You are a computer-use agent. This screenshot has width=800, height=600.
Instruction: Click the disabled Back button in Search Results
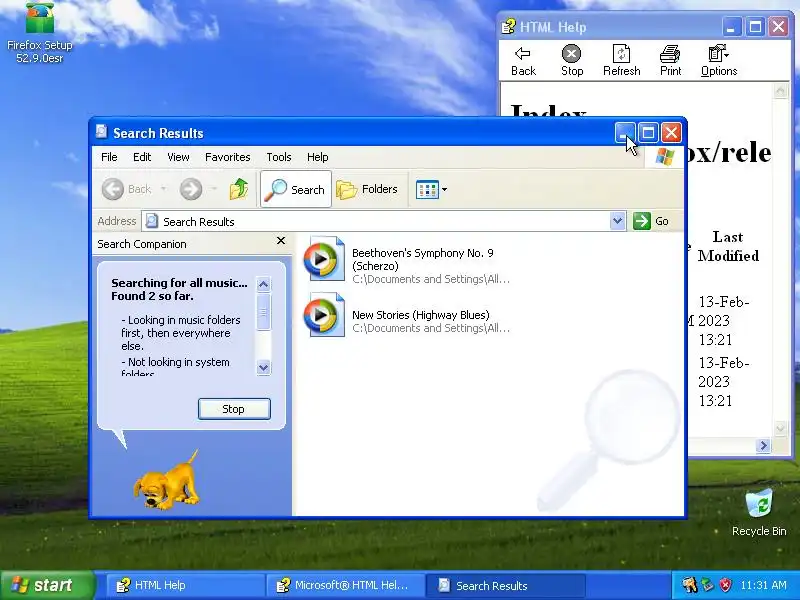click(126, 189)
